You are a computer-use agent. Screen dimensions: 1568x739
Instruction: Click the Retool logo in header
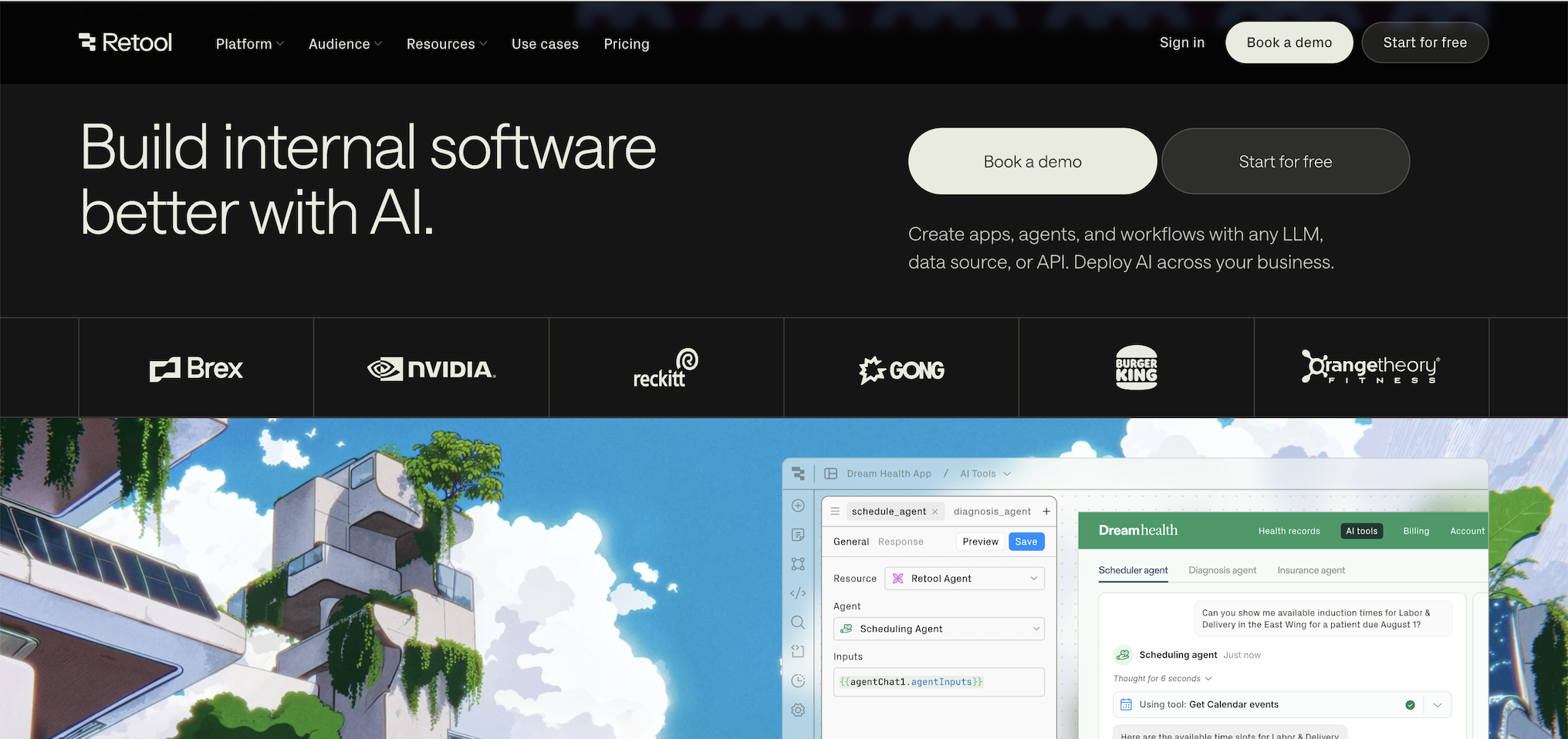coord(125,42)
